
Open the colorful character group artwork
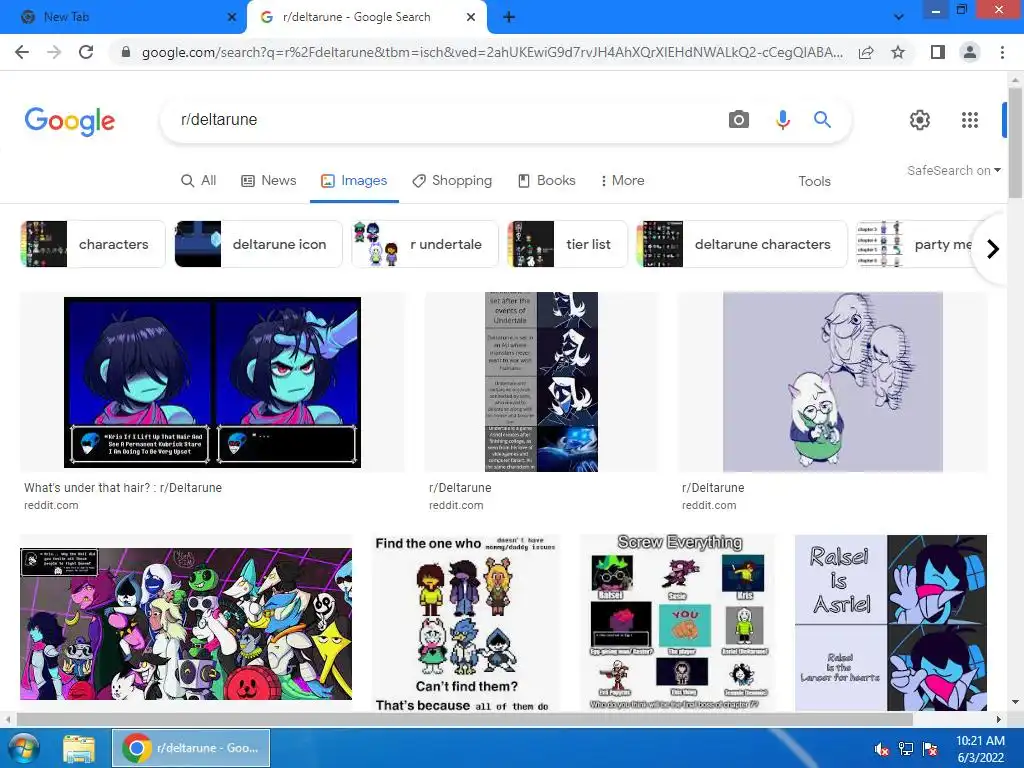pos(186,624)
